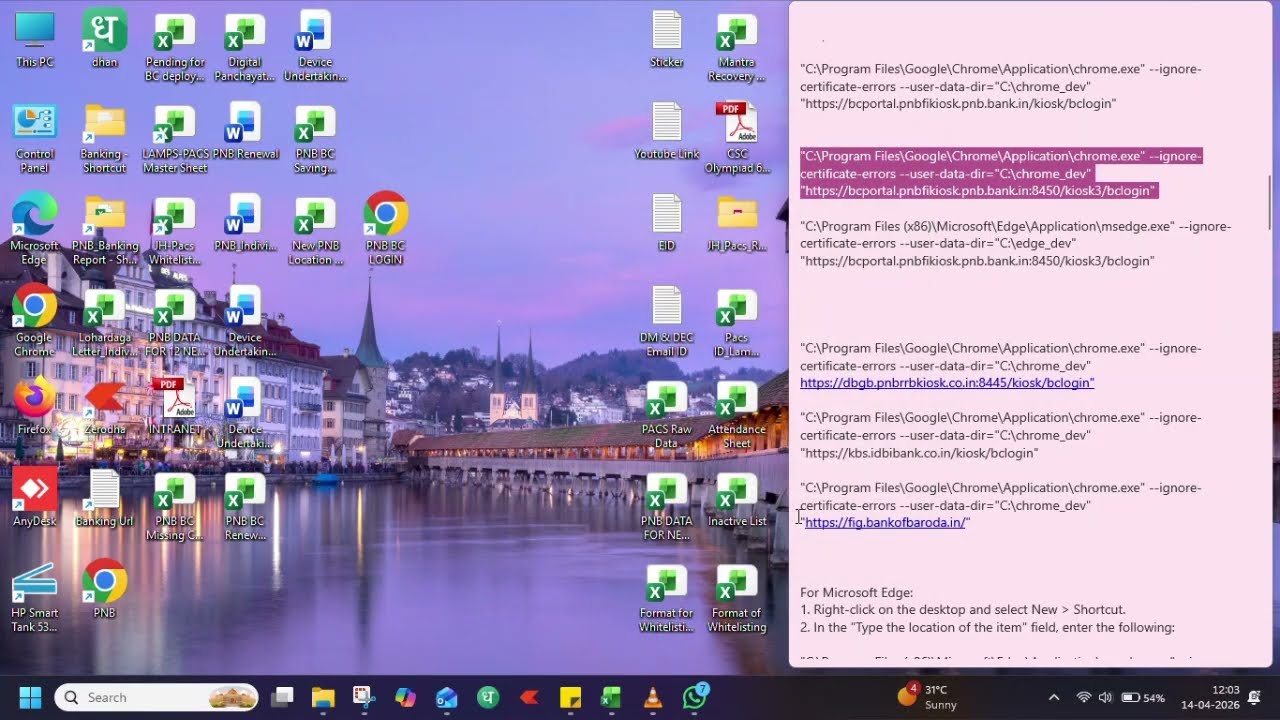Click the taskbar Search box
This screenshot has width=1280, height=720.
point(156,697)
